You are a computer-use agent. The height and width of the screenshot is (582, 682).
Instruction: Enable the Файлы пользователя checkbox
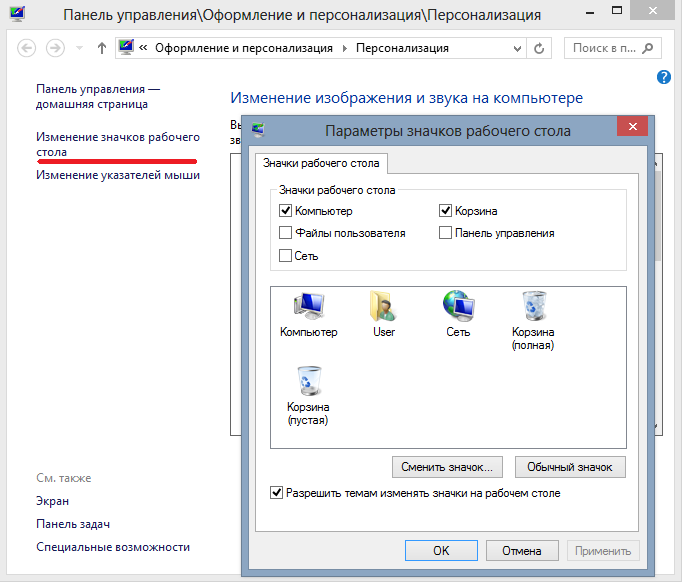(285, 233)
